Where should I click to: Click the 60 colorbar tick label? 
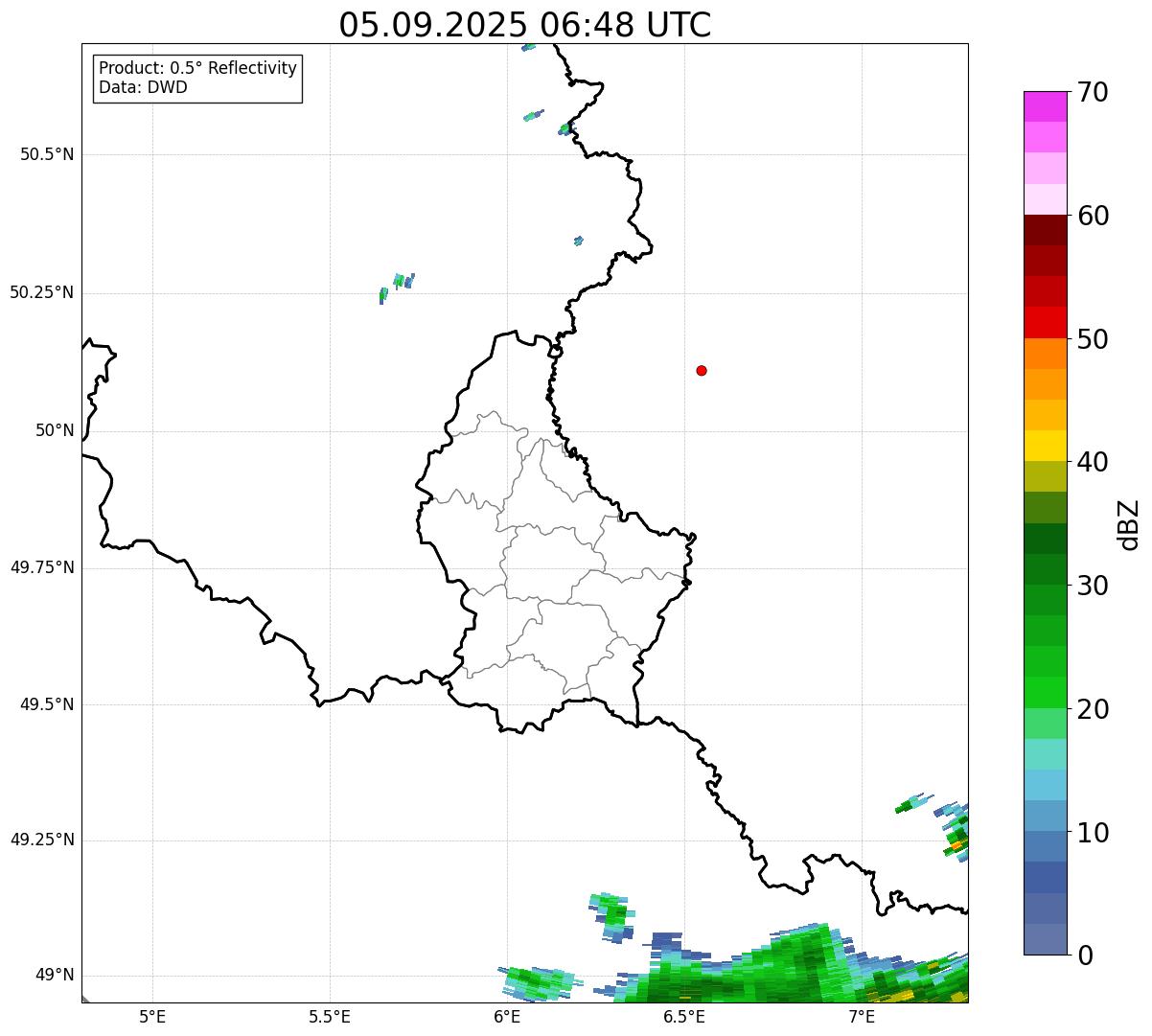1093,216
